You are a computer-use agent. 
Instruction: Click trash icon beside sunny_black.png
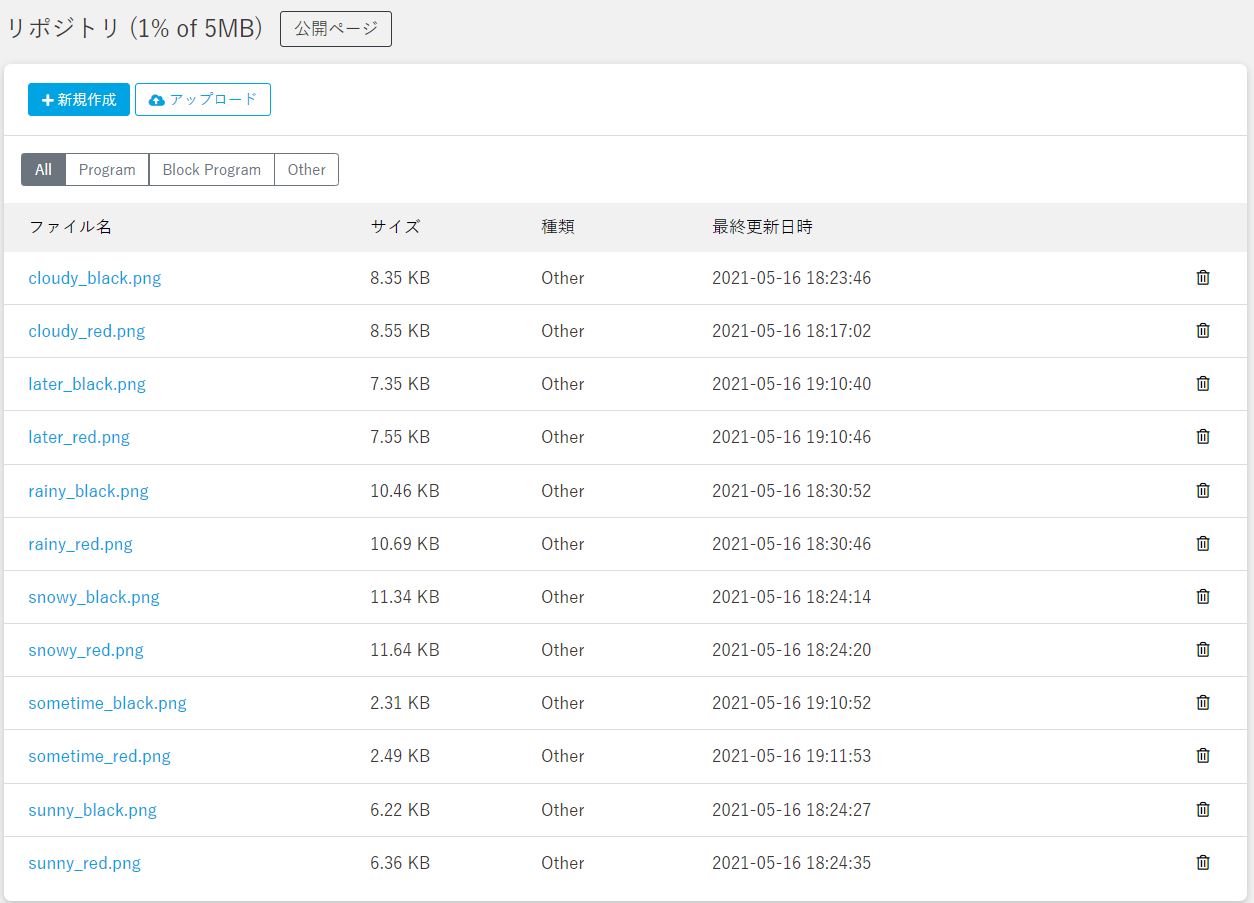tap(1203, 810)
